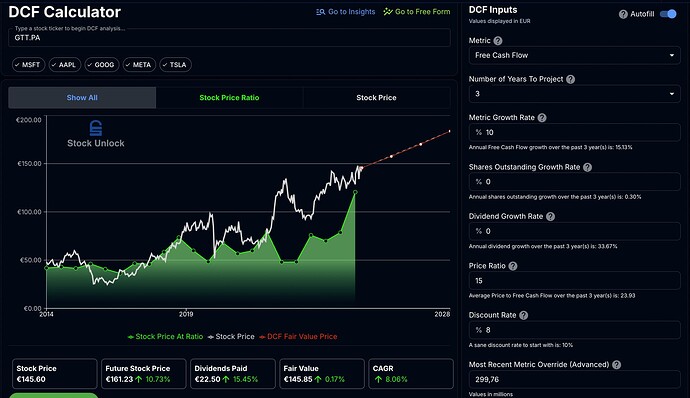
Task: Click the Shares Outstanding Growth Rate help icon
Action: 587,167
